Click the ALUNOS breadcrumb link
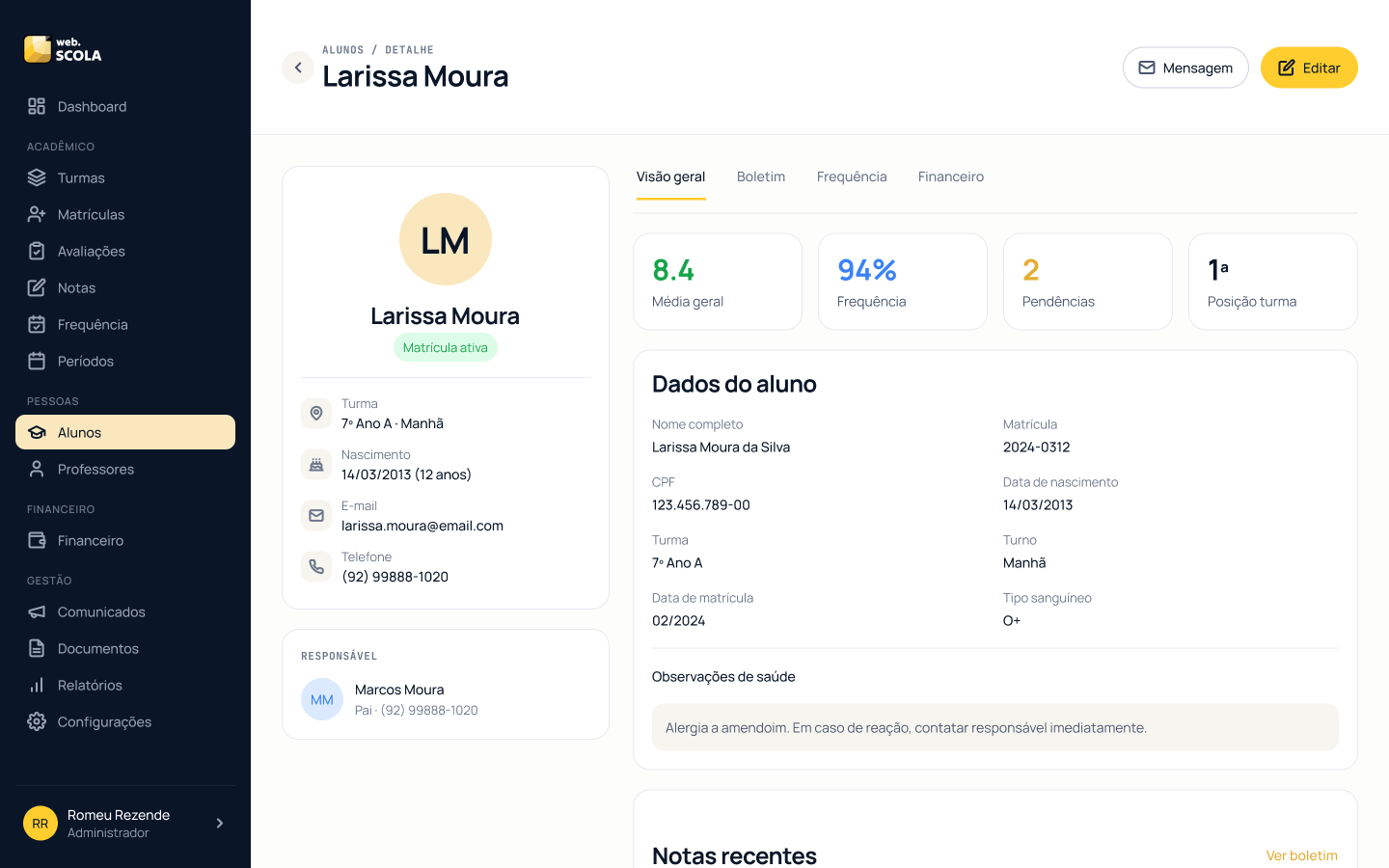The image size is (1389, 868). (x=343, y=50)
